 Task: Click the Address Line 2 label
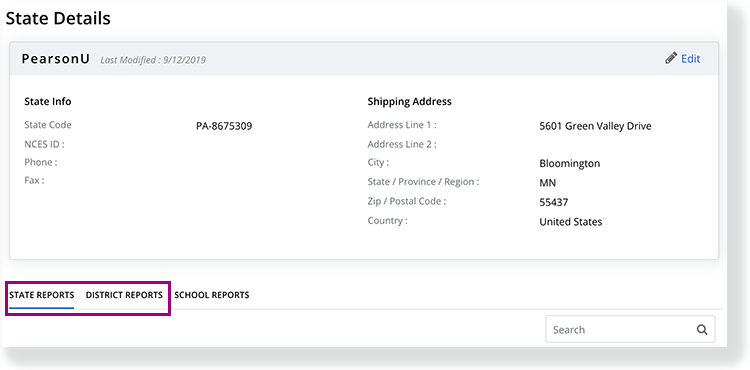402,144
